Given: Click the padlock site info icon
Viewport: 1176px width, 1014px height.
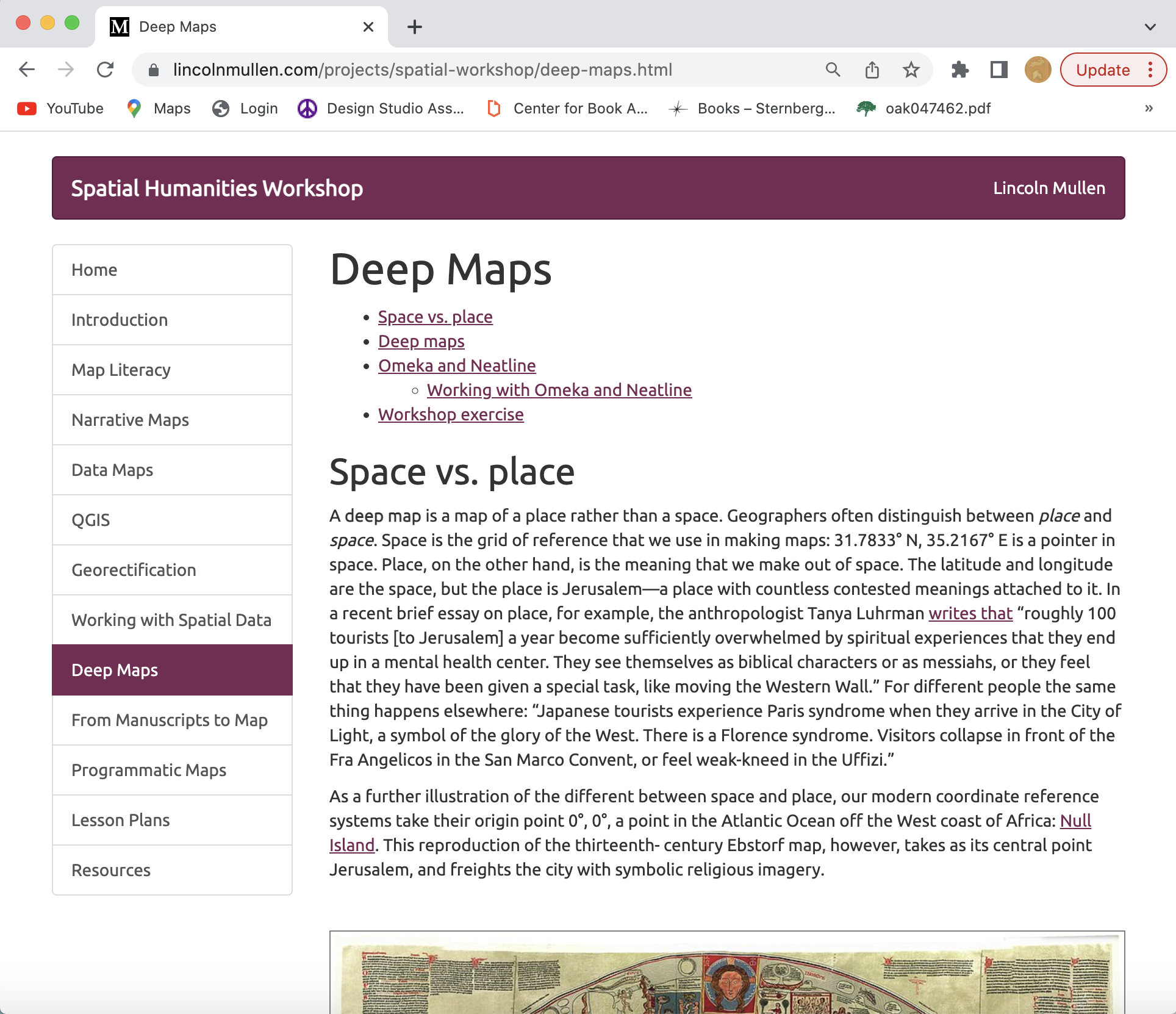Looking at the screenshot, I should click(x=154, y=70).
